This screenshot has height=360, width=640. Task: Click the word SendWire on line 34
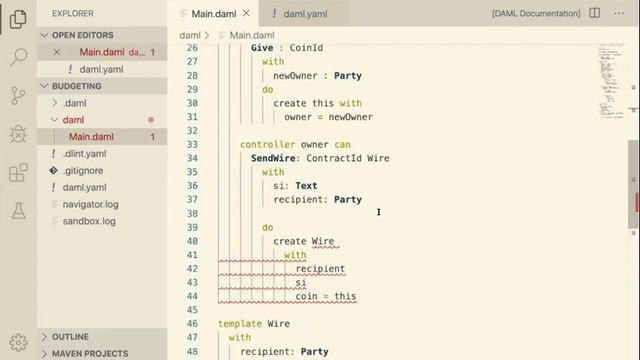tap(273, 158)
